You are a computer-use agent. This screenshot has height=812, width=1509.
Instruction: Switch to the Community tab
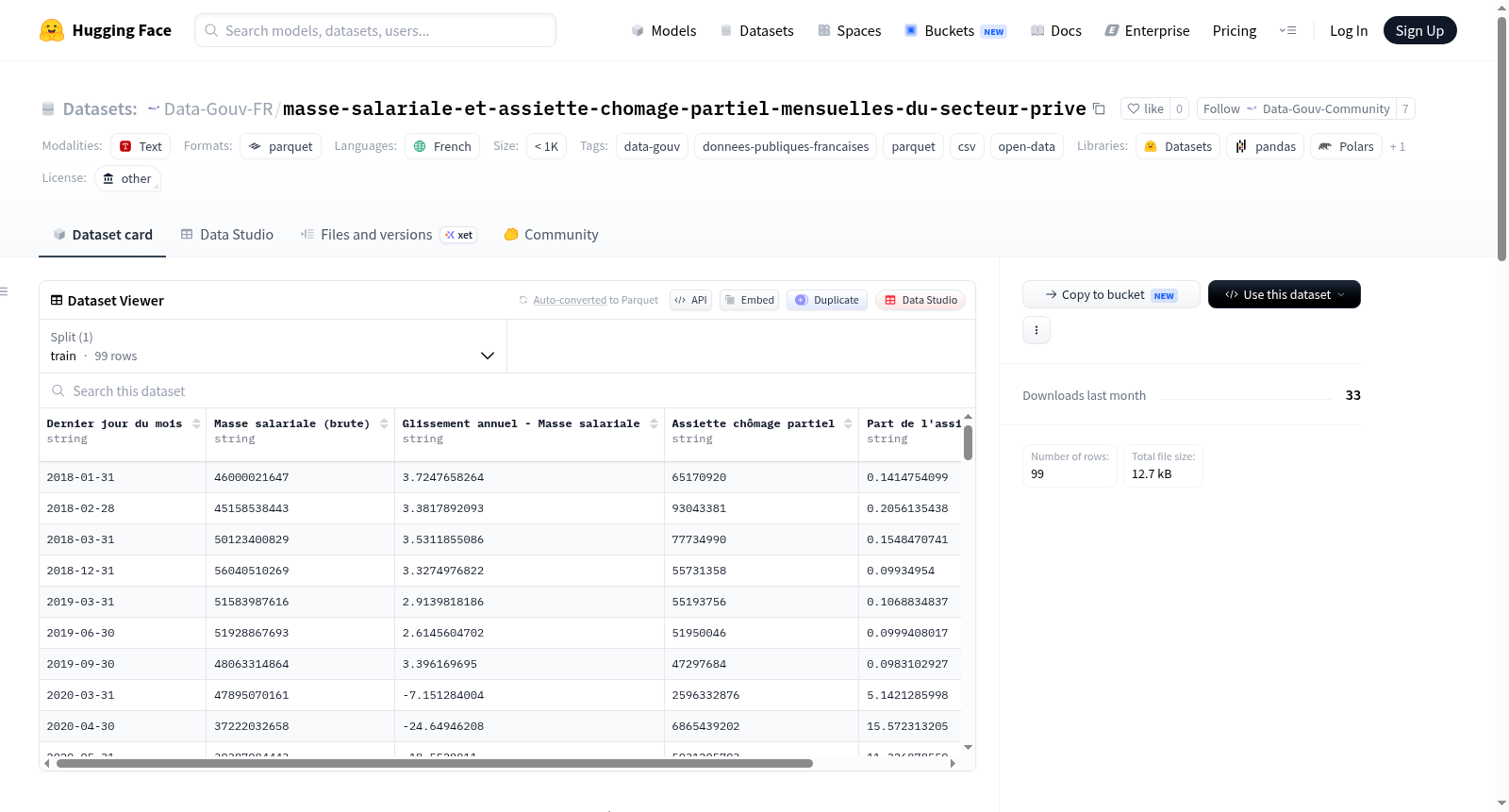551,235
